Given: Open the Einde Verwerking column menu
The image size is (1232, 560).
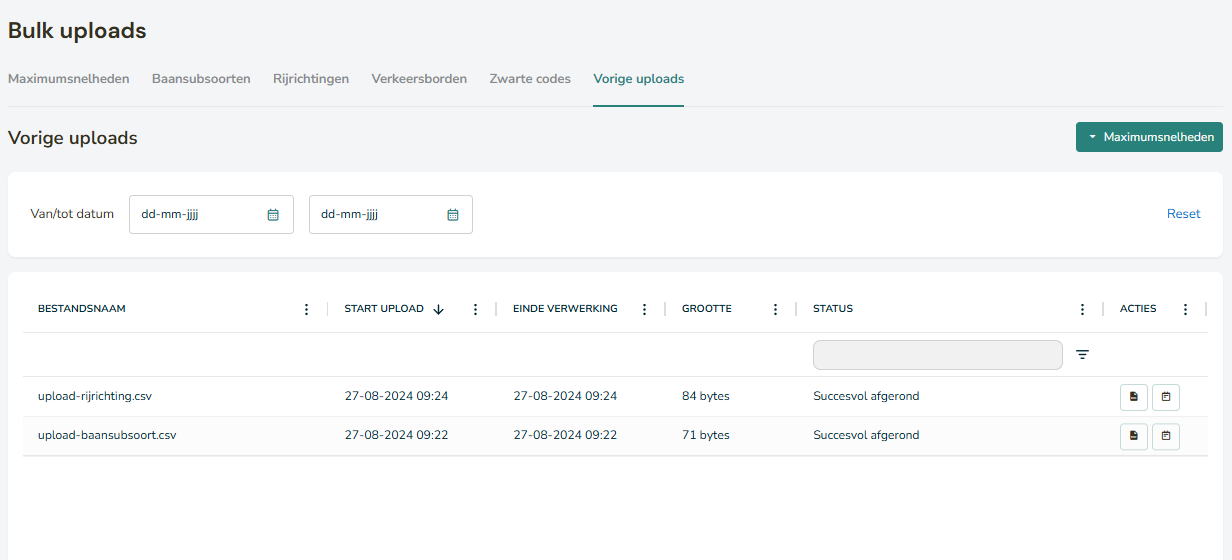Looking at the screenshot, I should (x=645, y=309).
